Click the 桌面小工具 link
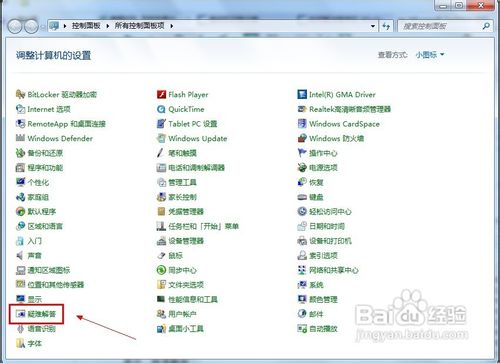 click(186, 329)
